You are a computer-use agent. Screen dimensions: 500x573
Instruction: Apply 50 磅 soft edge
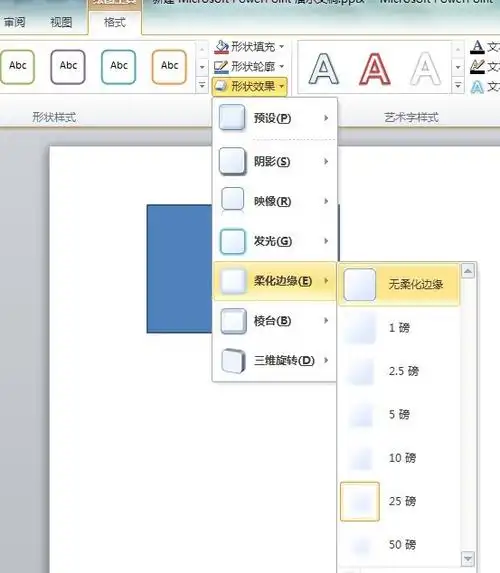[399, 544]
